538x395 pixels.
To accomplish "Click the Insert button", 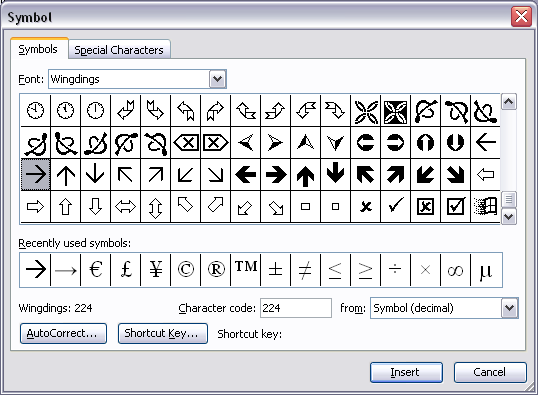I will (x=406, y=372).
